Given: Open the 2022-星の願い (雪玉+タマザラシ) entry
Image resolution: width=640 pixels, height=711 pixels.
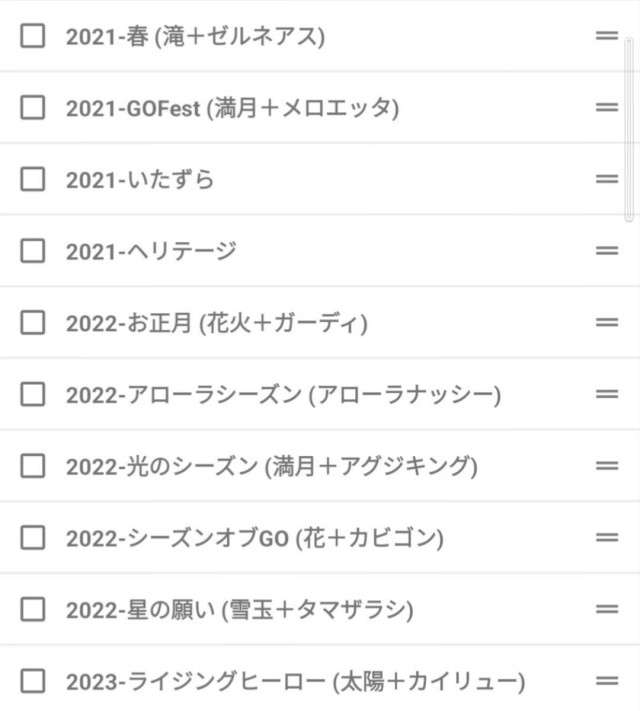Looking at the screenshot, I should tap(239, 610).
